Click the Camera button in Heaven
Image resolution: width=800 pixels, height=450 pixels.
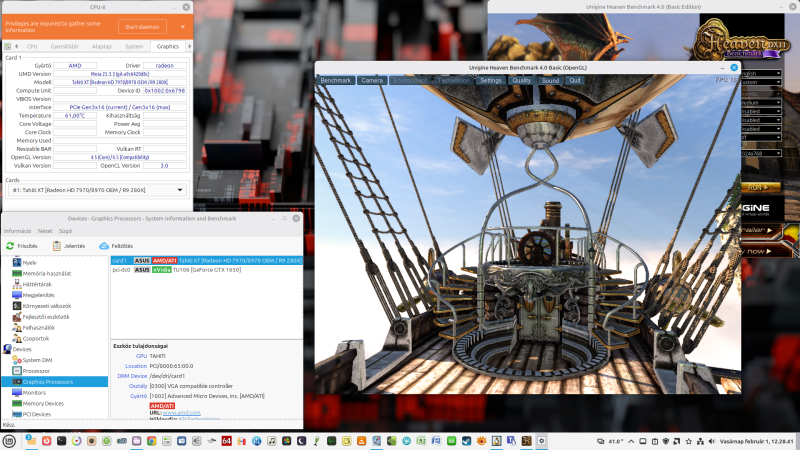pyautogui.click(x=372, y=81)
